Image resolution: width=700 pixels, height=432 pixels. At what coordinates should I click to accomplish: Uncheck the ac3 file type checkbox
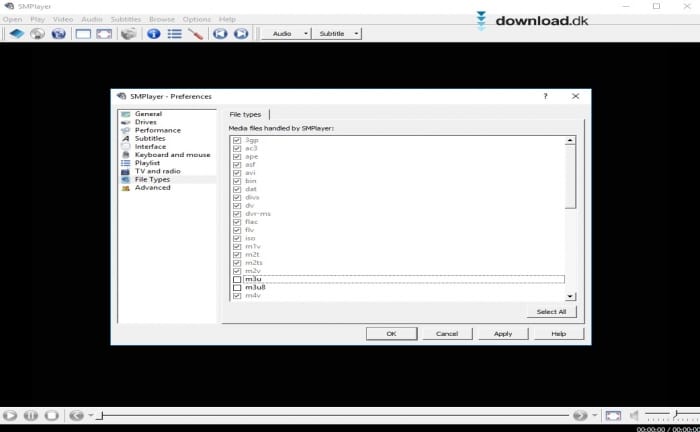(x=237, y=148)
